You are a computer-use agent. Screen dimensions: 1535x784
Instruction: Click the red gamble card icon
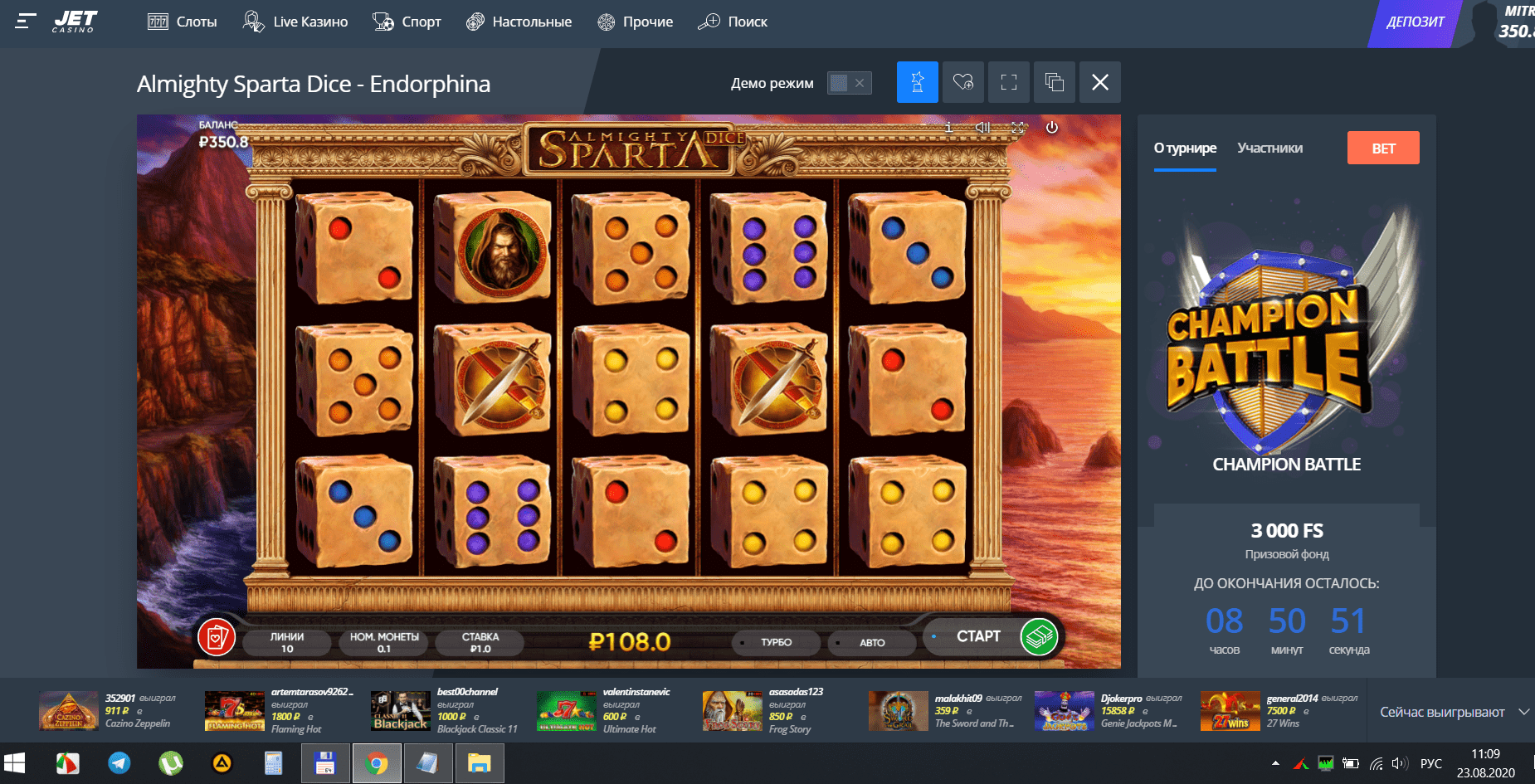tap(217, 638)
